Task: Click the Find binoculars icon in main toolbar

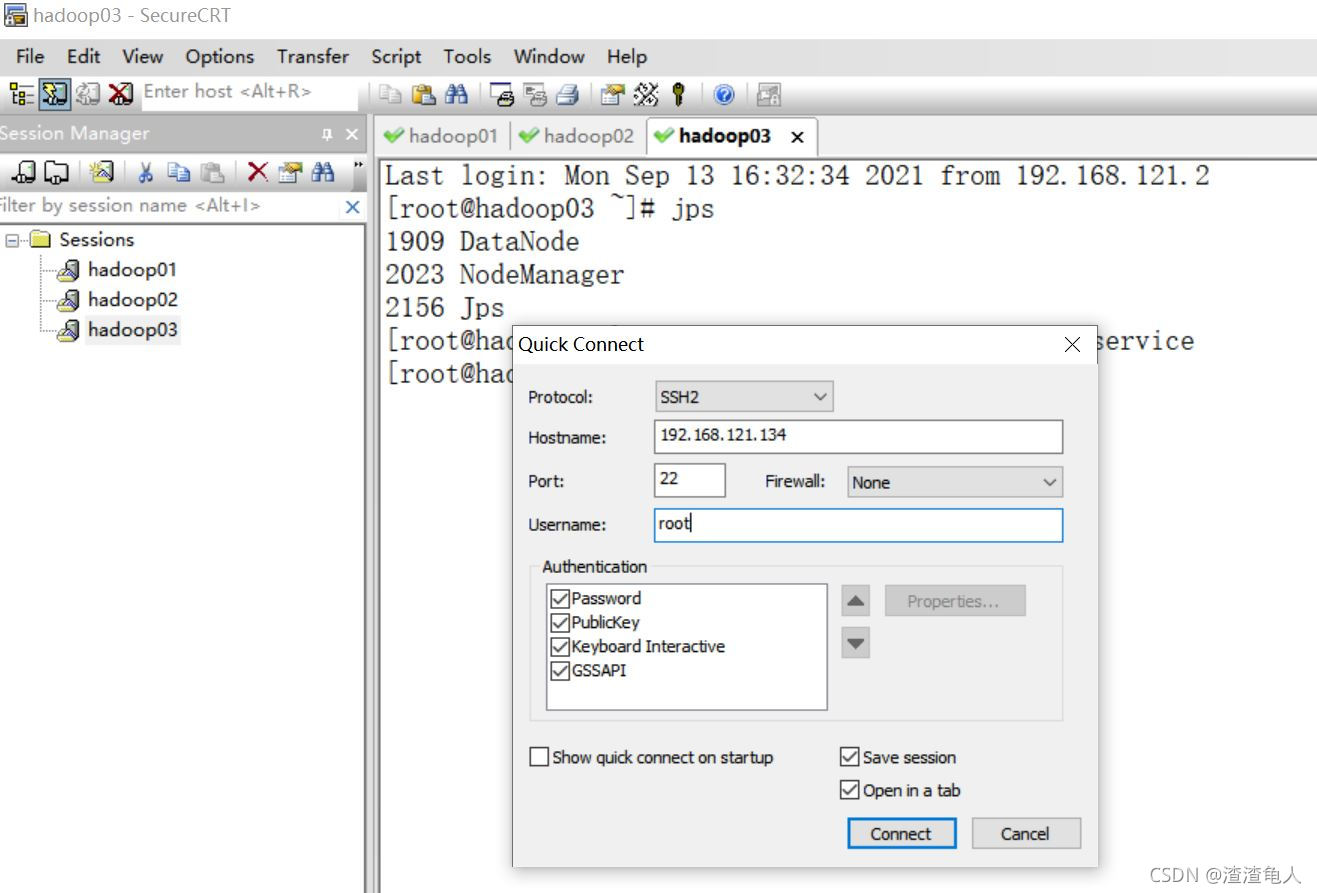Action: (457, 94)
